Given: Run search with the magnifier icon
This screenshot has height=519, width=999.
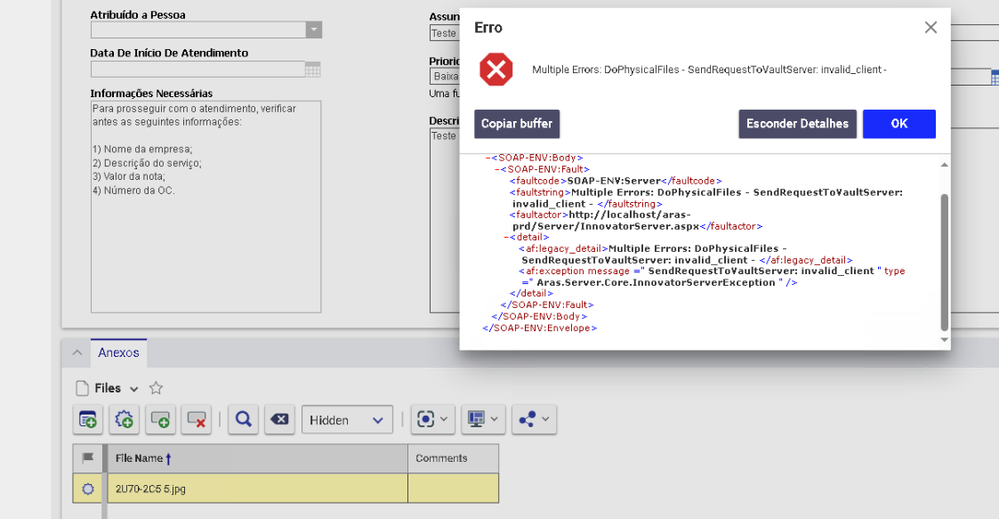Looking at the screenshot, I should [242, 421].
